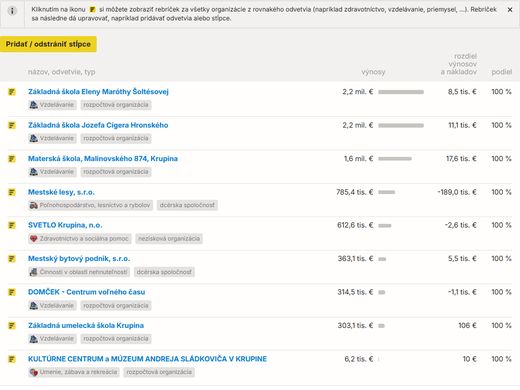
Task: Click the podiel column header
Action: pyautogui.click(x=502, y=72)
